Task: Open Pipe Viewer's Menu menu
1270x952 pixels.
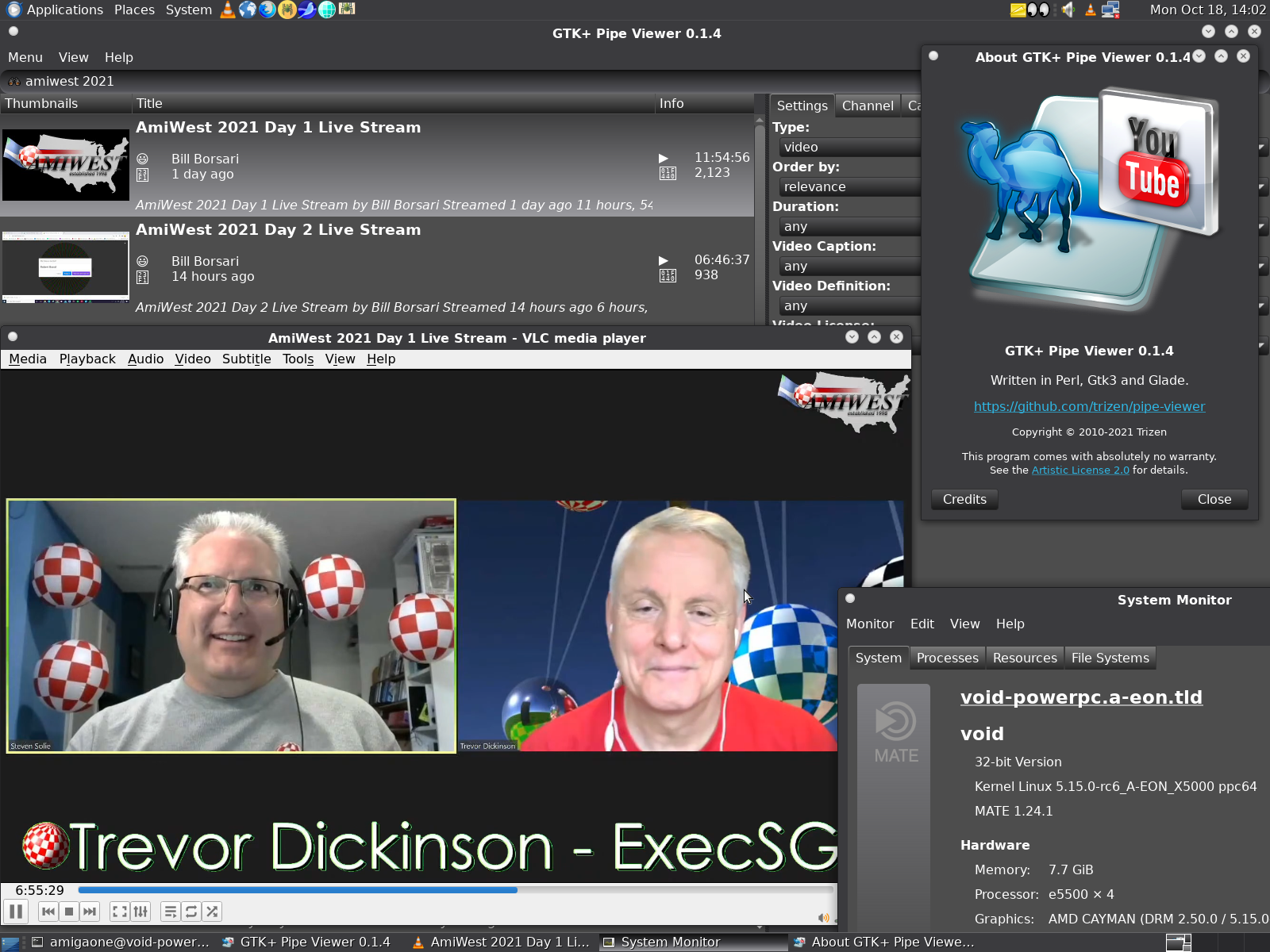Action: [x=25, y=57]
